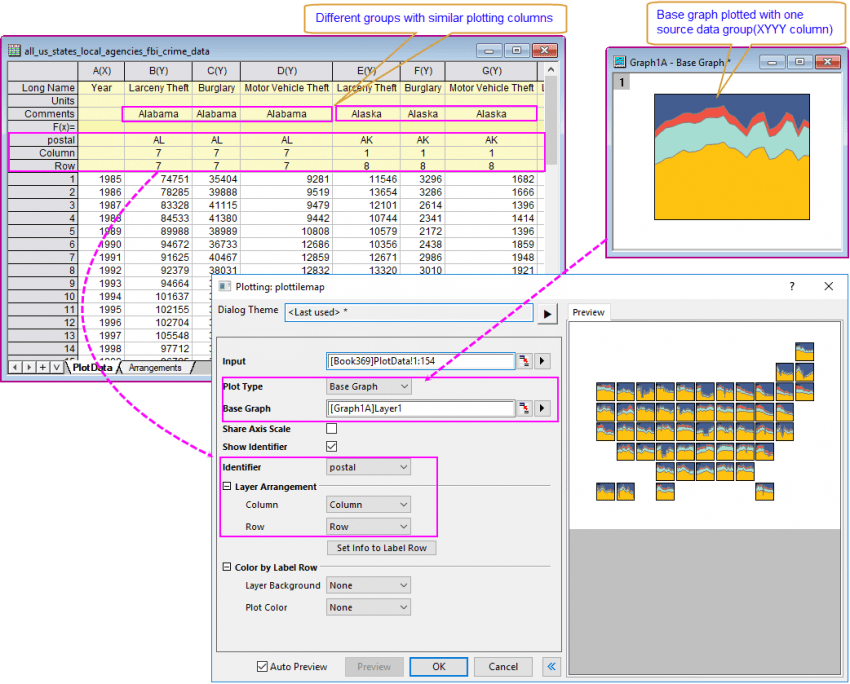Click the OK button
Viewport: 850px width, 684px height.
(x=439, y=667)
